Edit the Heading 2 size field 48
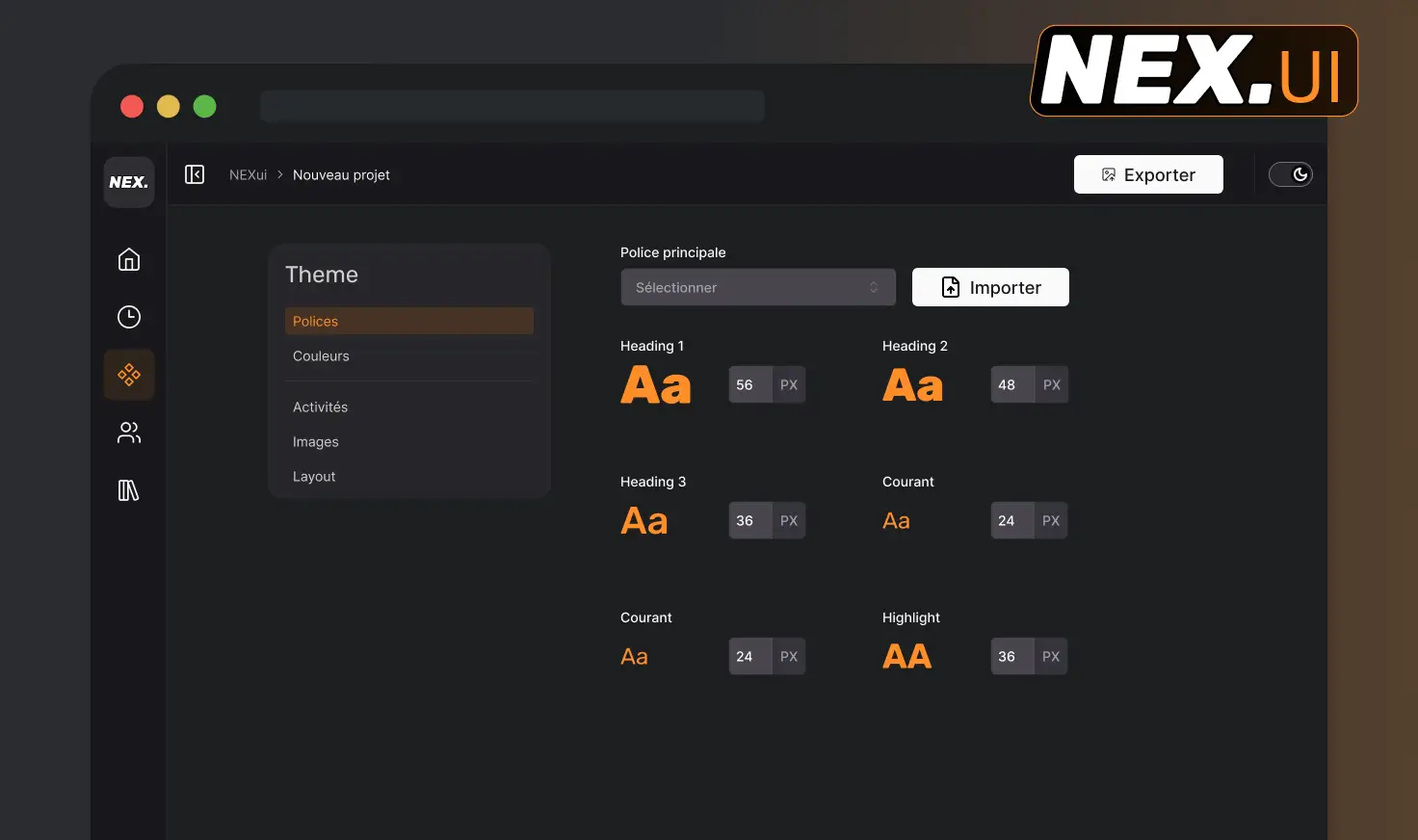This screenshot has height=840, width=1418. coord(1011,385)
